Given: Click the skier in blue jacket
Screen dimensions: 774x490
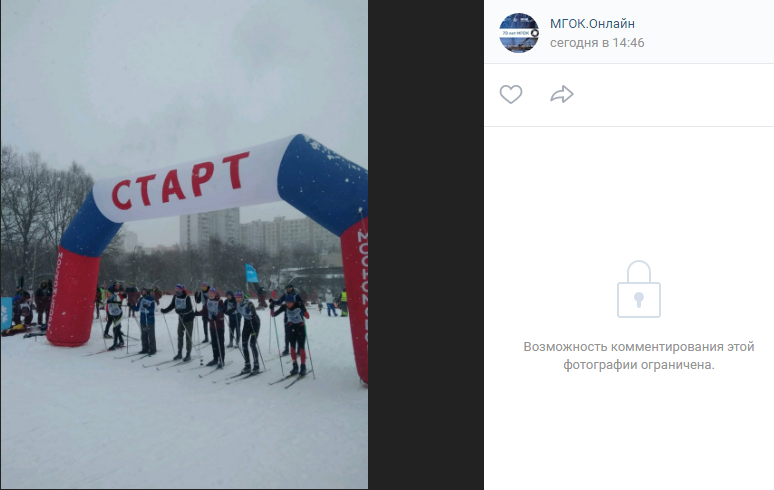Looking at the screenshot, I should point(147,322).
